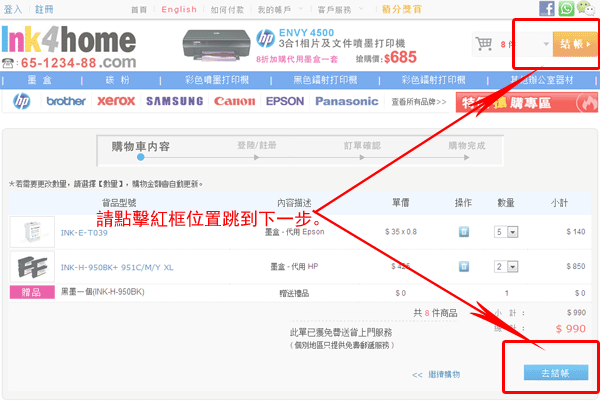Click the $ 35 x 0.8 unit price
Screen dimensions: 600x401
tap(401, 231)
